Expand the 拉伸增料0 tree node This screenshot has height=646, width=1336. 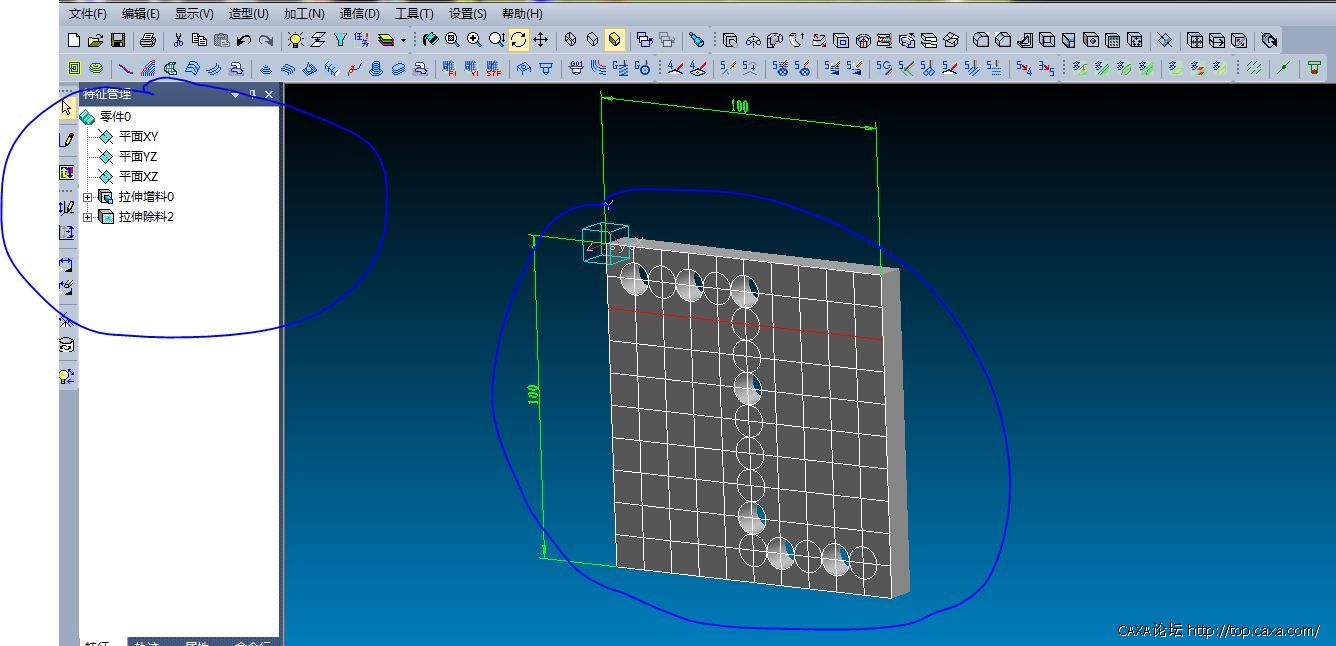[x=88, y=197]
